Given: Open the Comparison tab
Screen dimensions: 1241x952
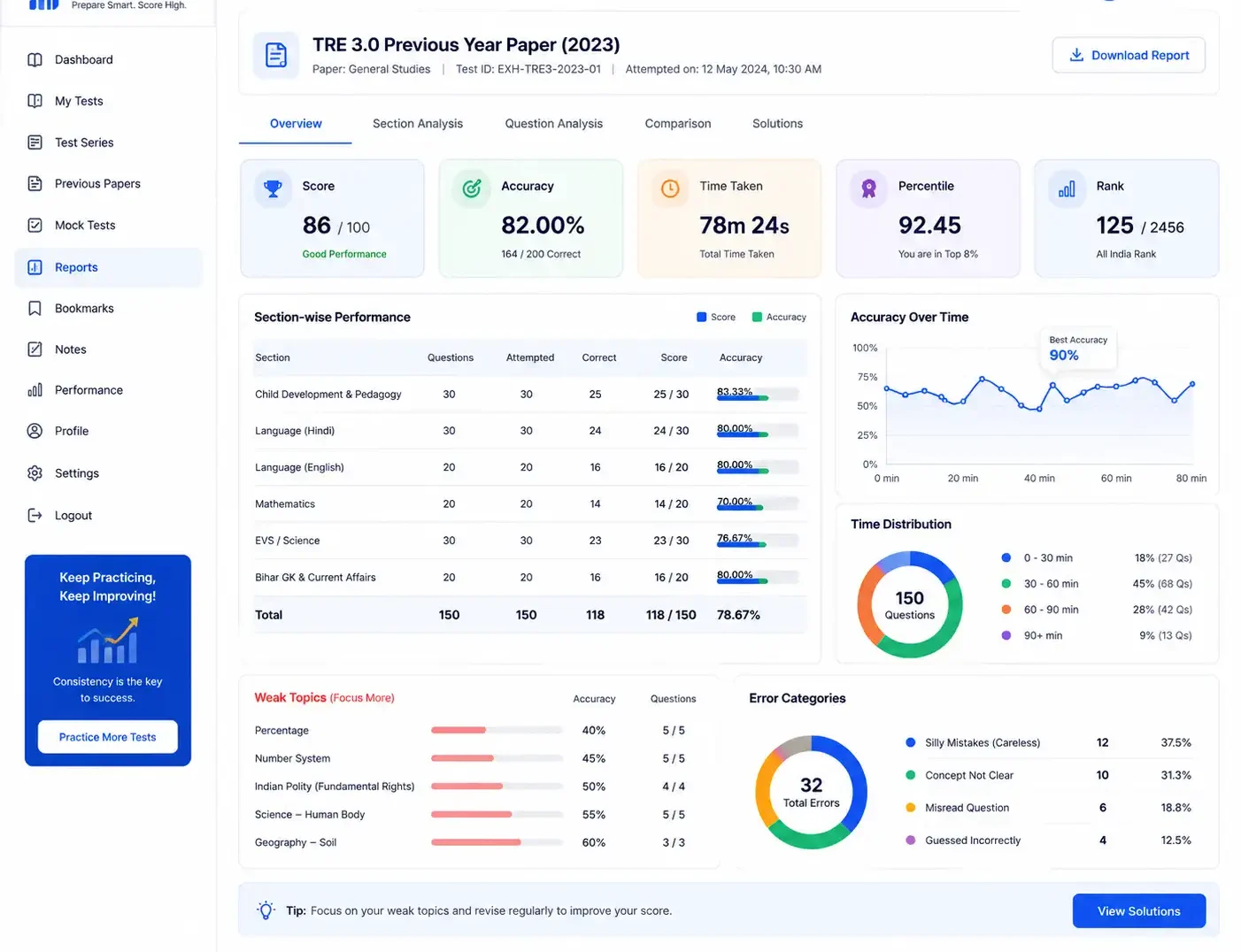Looking at the screenshot, I should [x=678, y=124].
